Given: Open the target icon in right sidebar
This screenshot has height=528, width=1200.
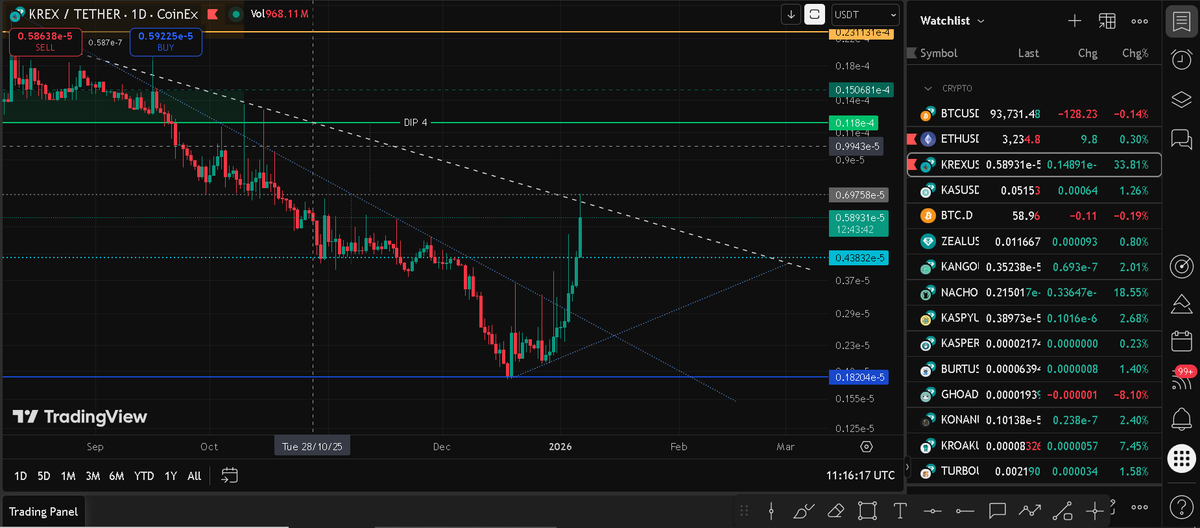Looking at the screenshot, I should tap(1181, 267).
